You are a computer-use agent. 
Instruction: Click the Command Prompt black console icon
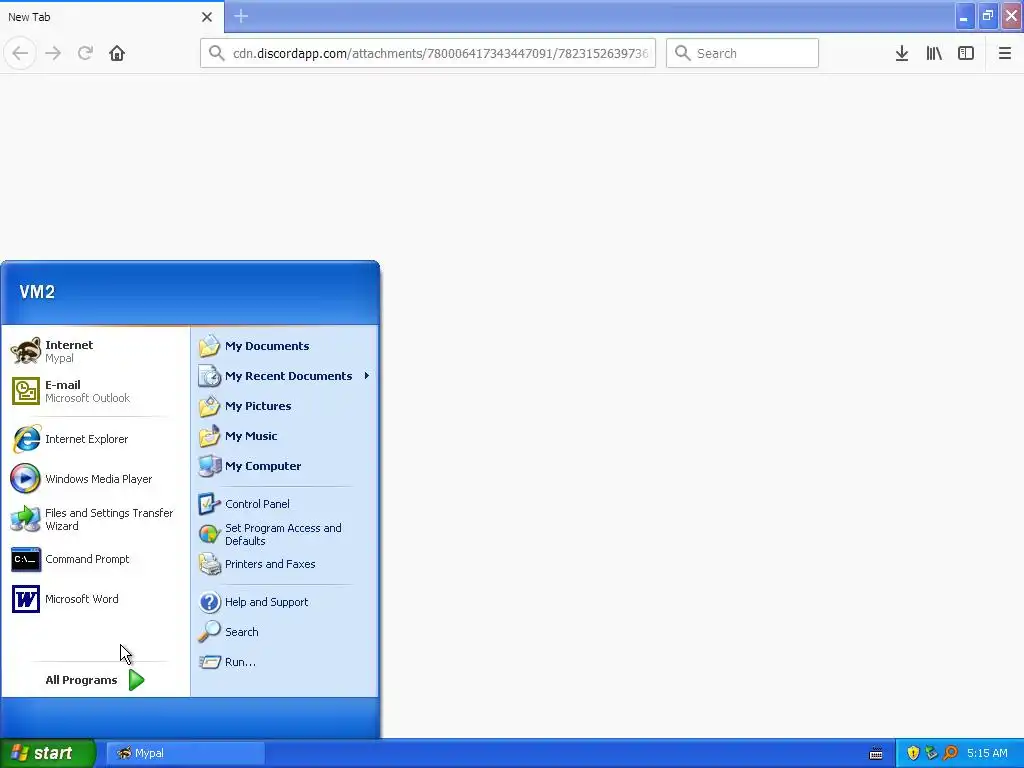tap(25, 560)
